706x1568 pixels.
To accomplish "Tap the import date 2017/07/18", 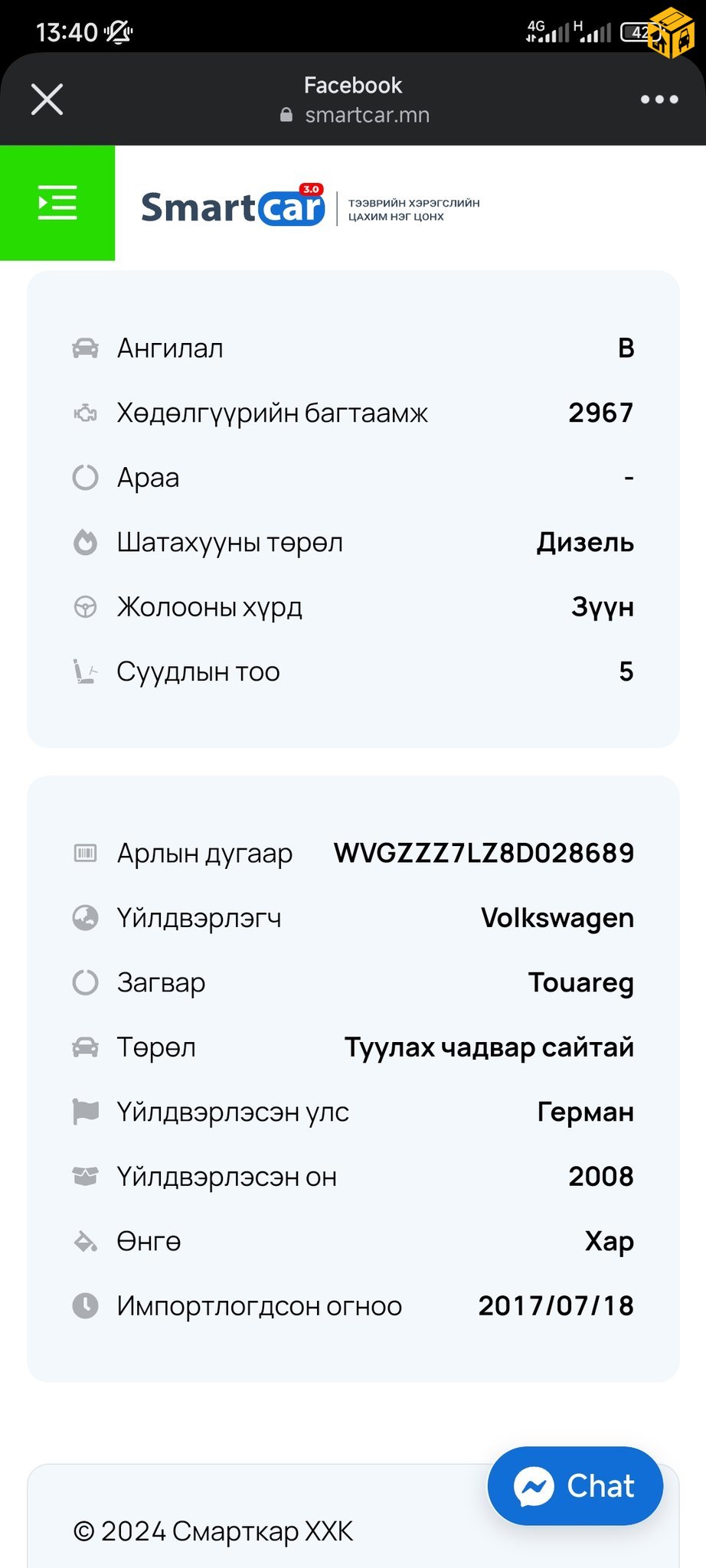I will click(x=556, y=1305).
